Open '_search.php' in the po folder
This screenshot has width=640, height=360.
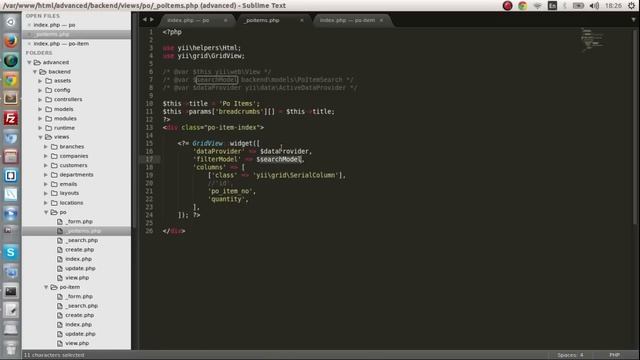tap(82, 240)
